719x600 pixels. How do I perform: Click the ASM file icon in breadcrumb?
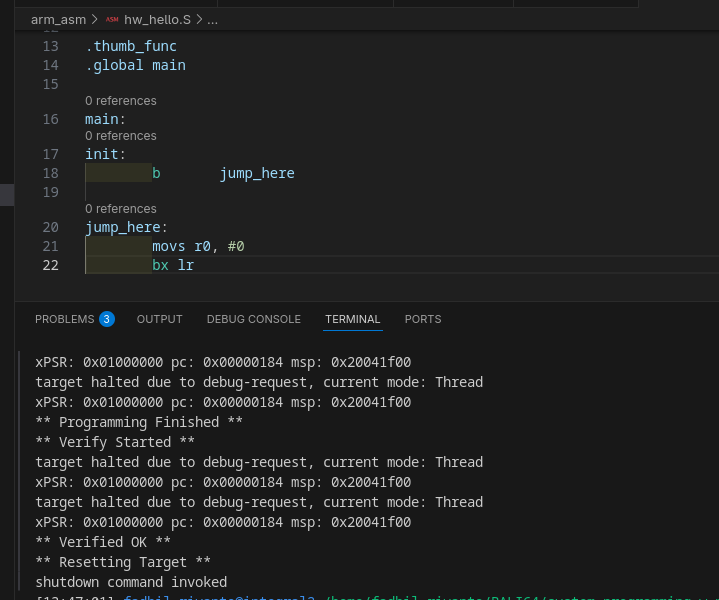[x=111, y=19]
